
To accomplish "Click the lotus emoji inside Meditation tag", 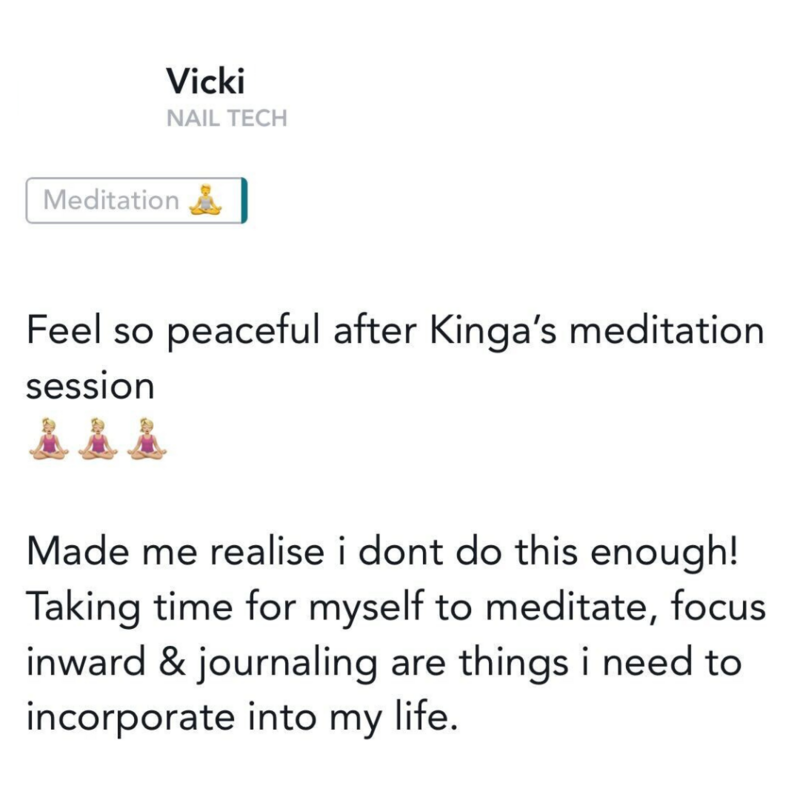I will [x=203, y=200].
